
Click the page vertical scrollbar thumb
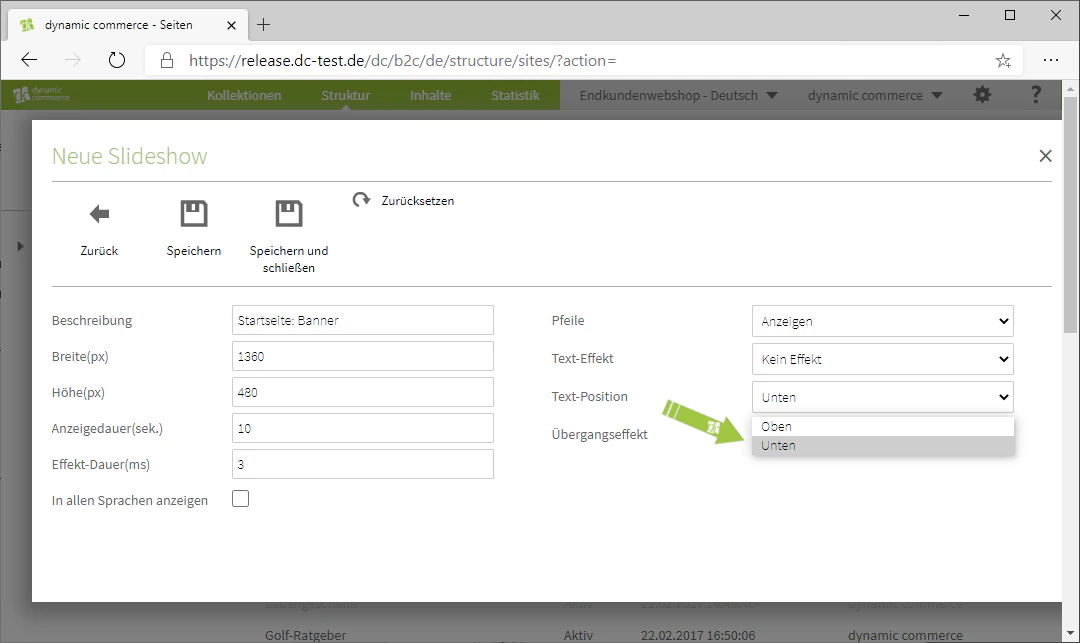[1070, 213]
